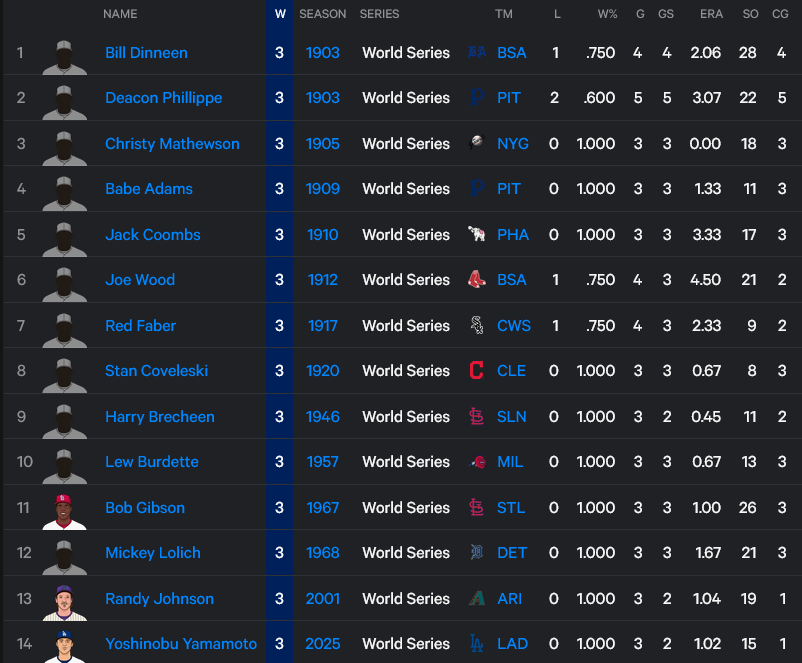Open Deacon Phillippe's player page
The height and width of the screenshot is (663, 802).
pyautogui.click(x=164, y=98)
